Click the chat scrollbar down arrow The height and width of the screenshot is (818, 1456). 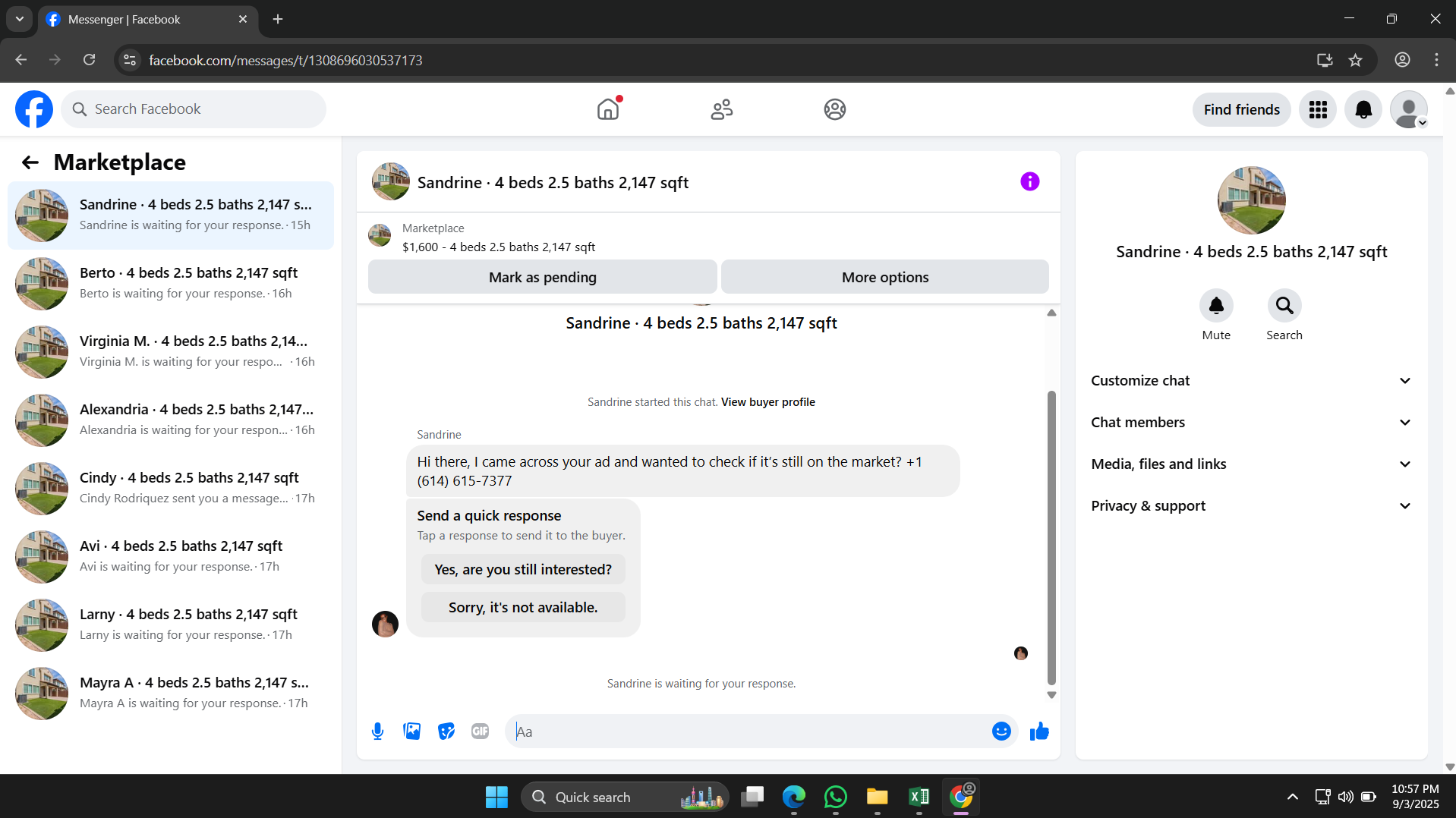(x=1051, y=695)
